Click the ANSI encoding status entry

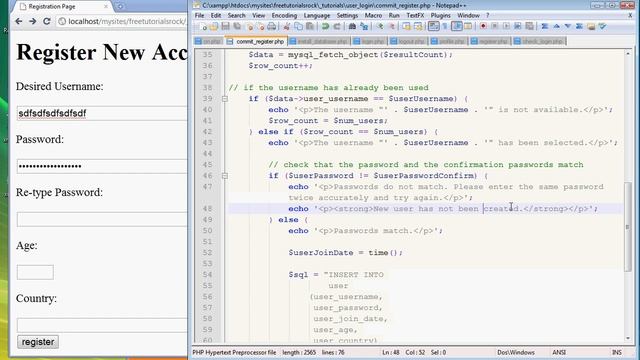pos(559,352)
